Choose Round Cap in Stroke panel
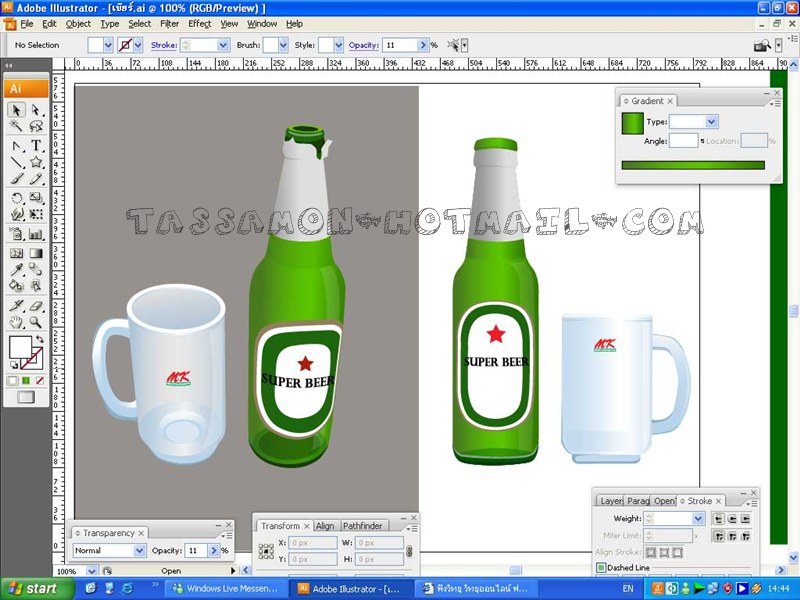The image size is (800, 600). 732,519
